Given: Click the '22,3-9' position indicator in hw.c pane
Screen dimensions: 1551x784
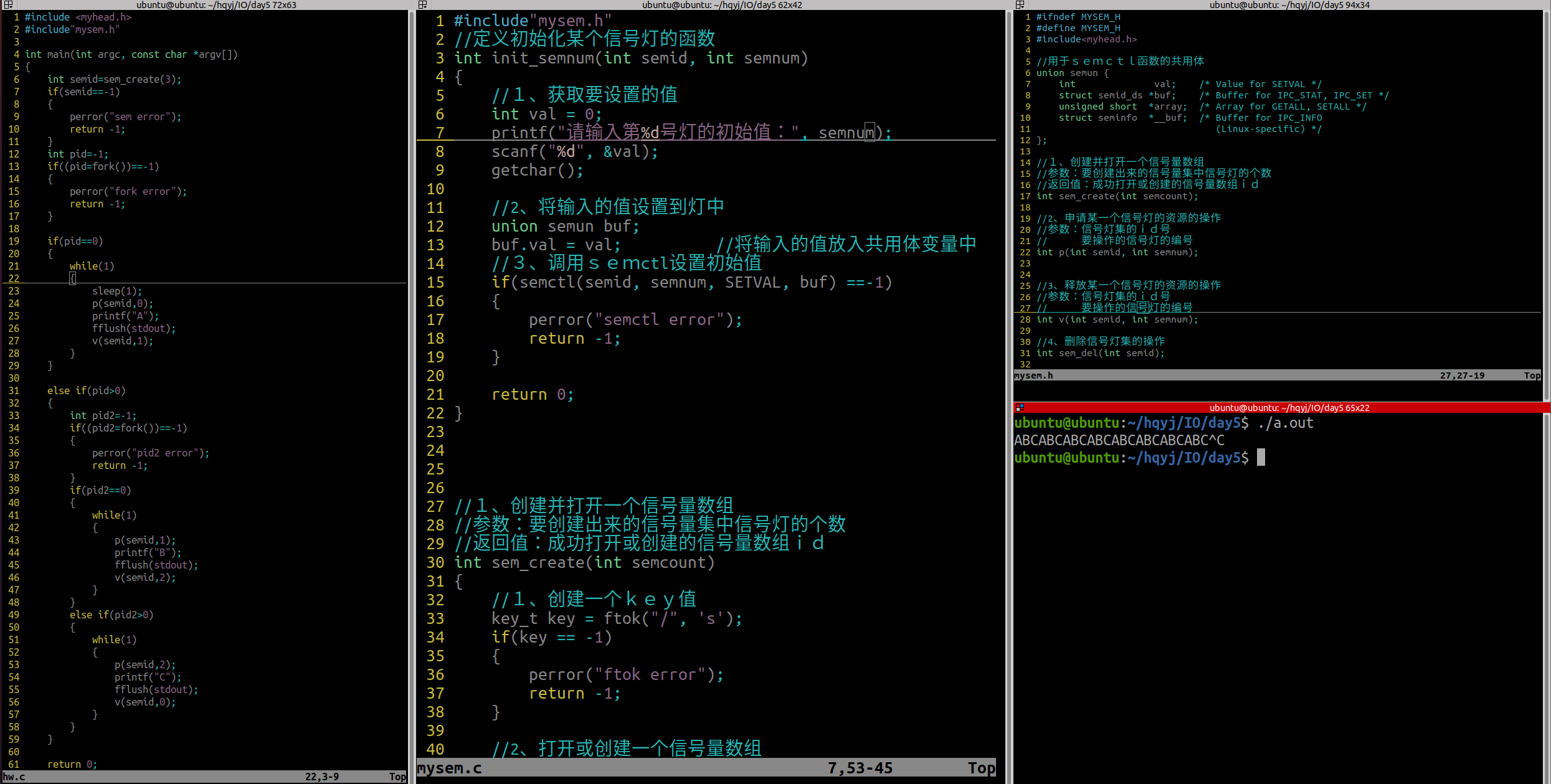Looking at the screenshot, I should pyautogui.click(x=321, y=777).
